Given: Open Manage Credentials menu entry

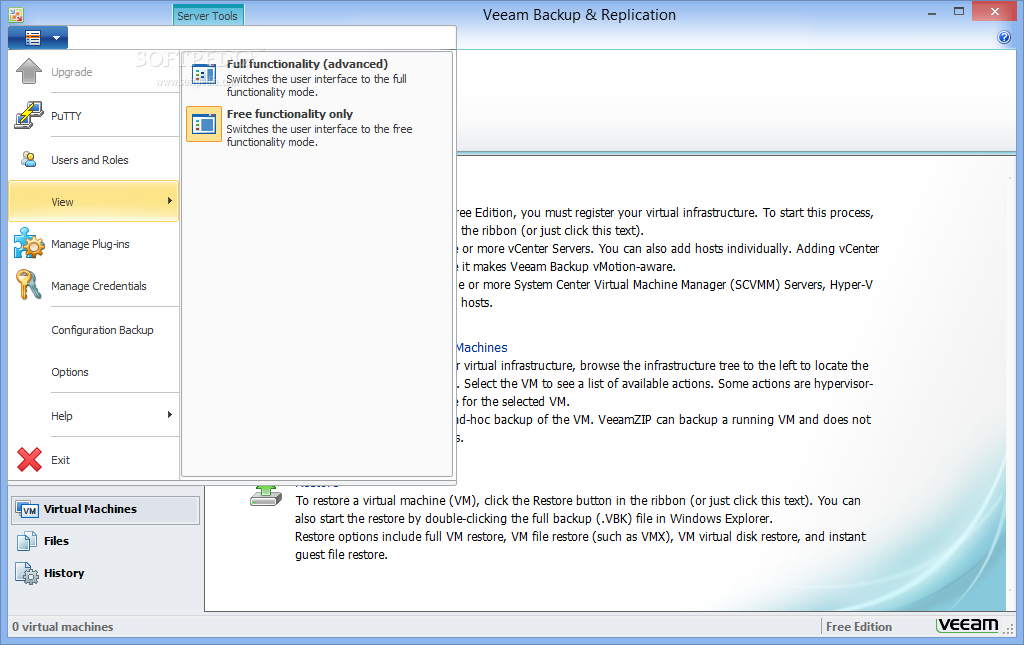Looking at the screenshot, I should [94, 286].
